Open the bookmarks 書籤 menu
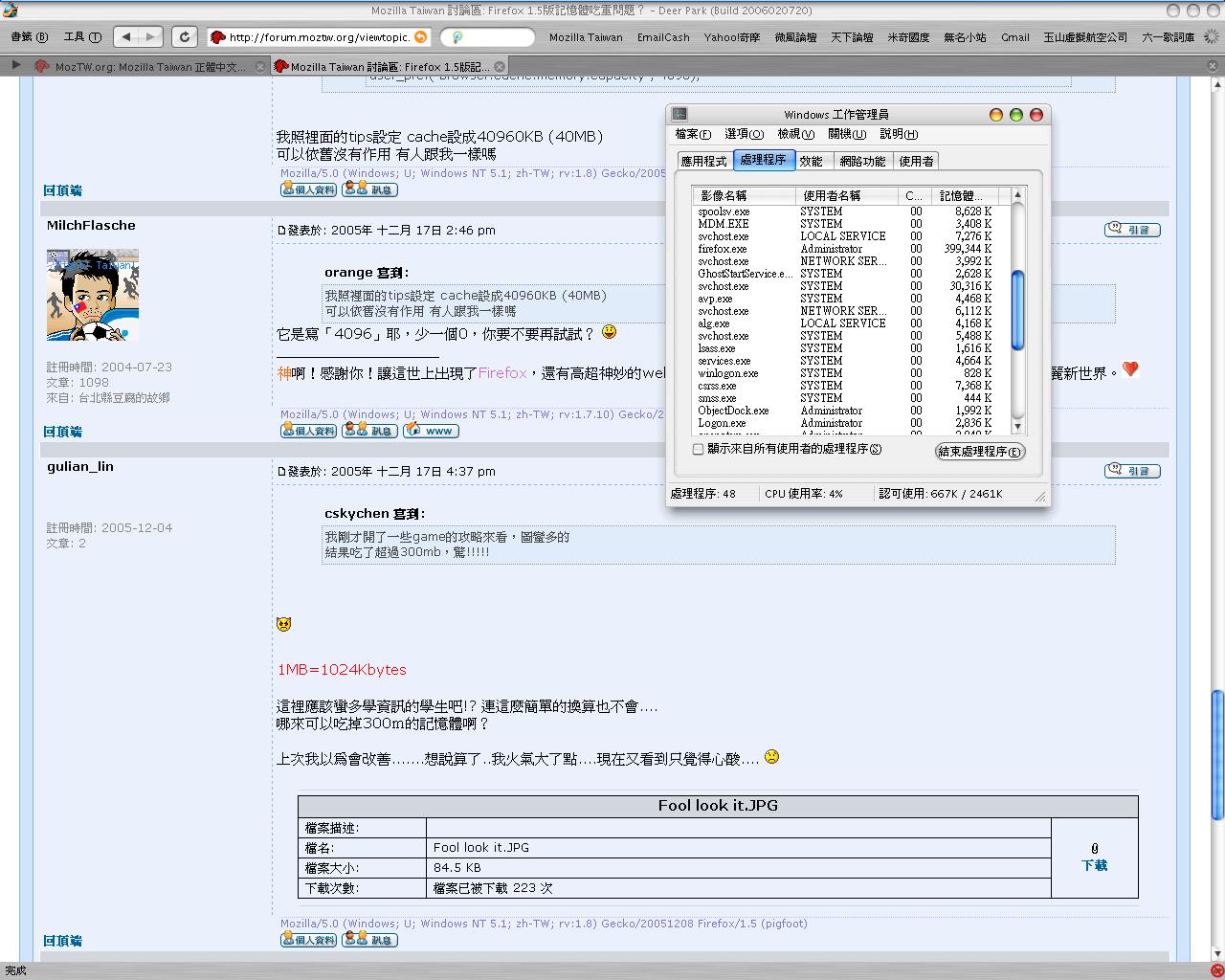This screenshot has height=980, width=1225. [30, 37]
